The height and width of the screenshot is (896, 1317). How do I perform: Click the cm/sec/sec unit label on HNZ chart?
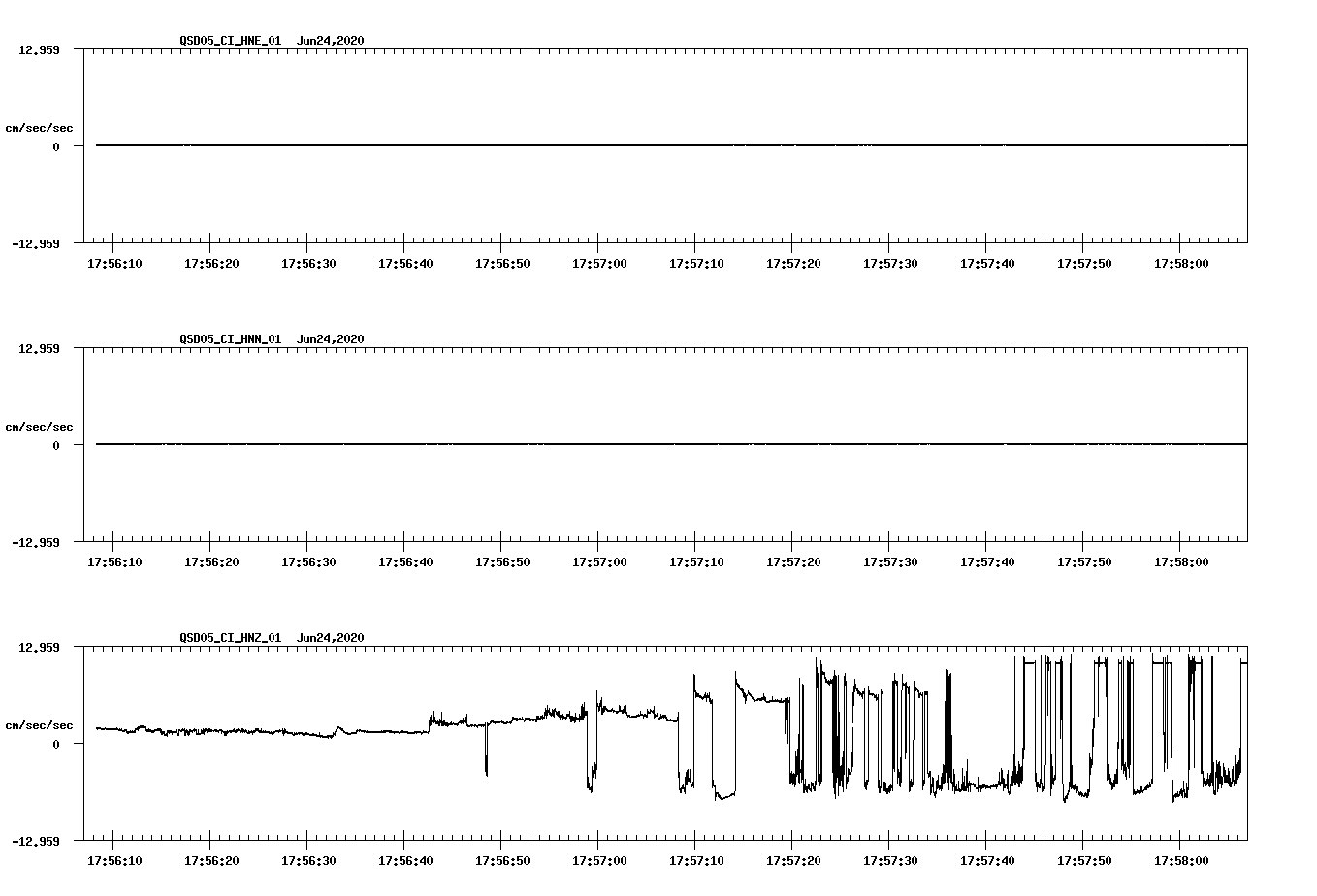tap(39, 725)
